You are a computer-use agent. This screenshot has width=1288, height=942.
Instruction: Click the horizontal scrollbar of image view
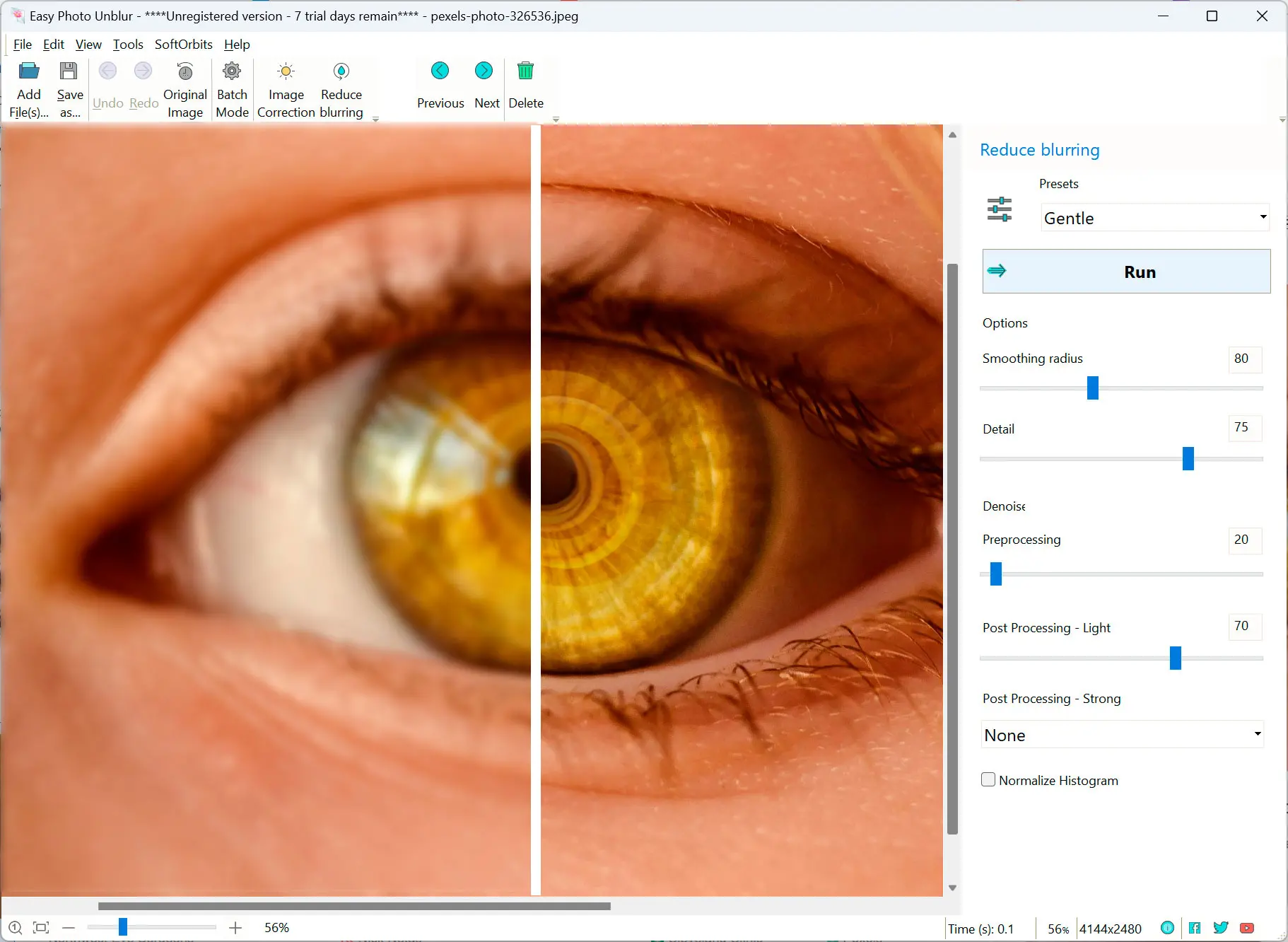[354, 906]
